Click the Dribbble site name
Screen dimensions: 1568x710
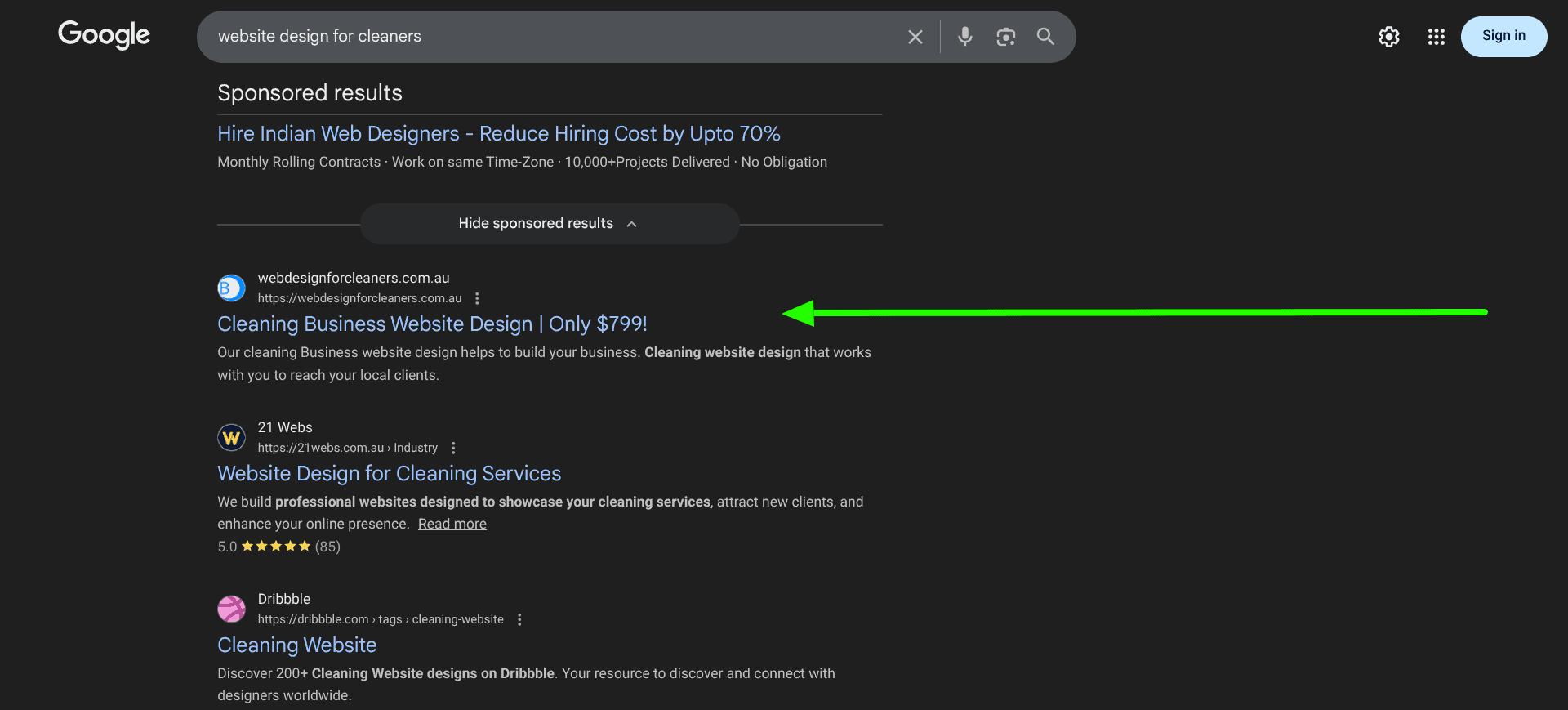coord(284,599)
